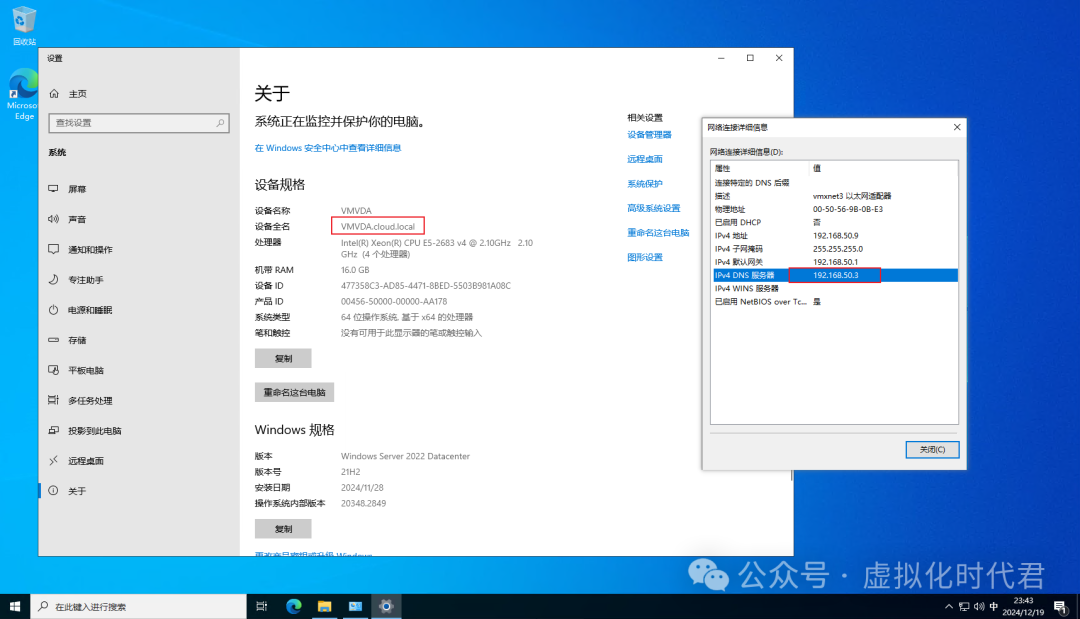This screenshot has width=1080, height=619.
Task: Select the 已启用 DHCP row
Action: click(x=834, y=222)
